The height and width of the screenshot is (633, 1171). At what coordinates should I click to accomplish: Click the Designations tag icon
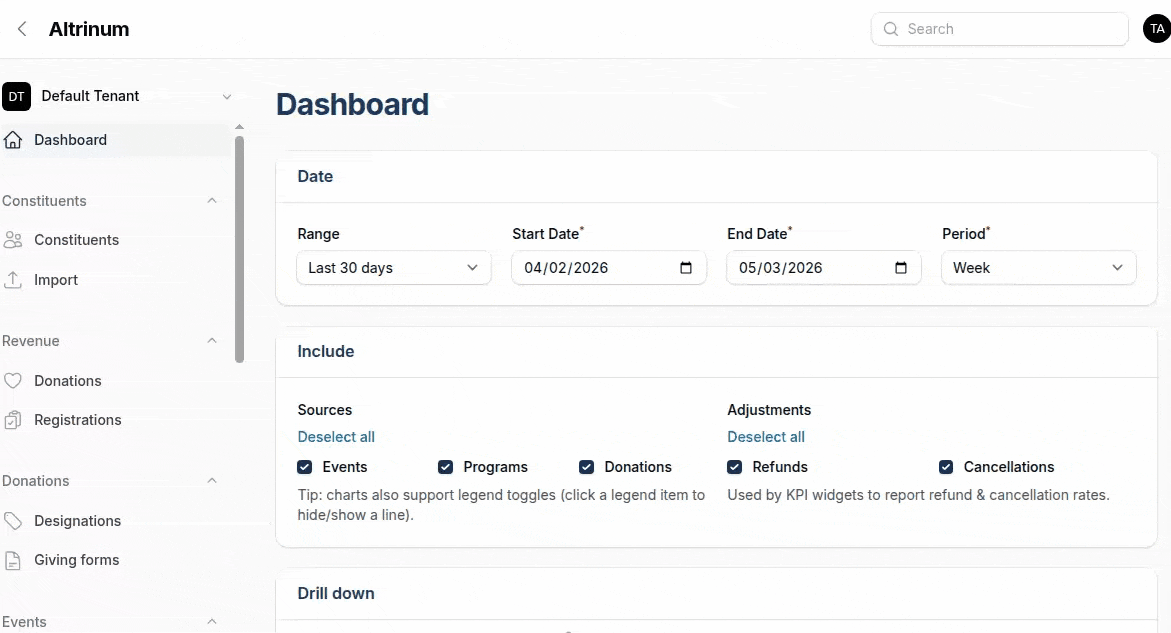pos(14,520)
